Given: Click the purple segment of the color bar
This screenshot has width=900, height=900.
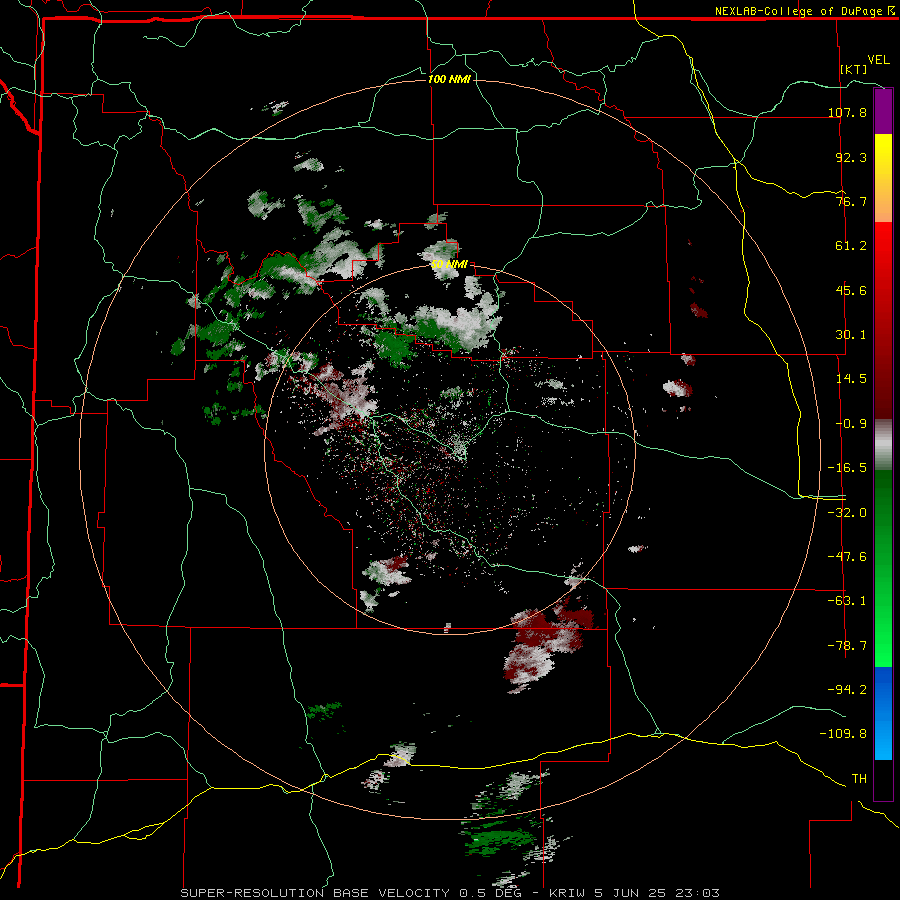Looking at the screenshot, I should (x=883, y=111).
